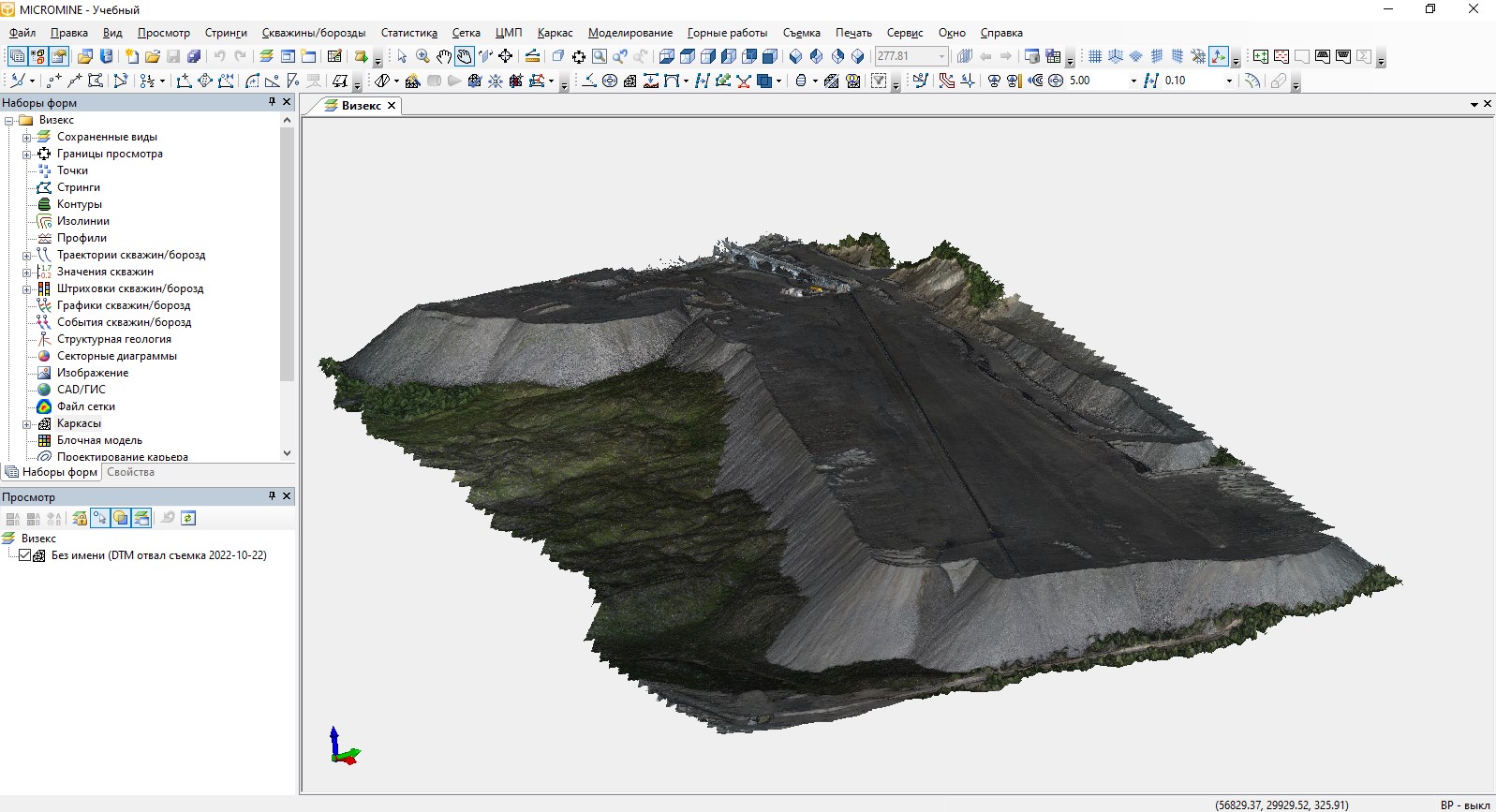Click the four-arrow pan/move icon
This screenshot has width=1496, height=812.
(505, 56)
